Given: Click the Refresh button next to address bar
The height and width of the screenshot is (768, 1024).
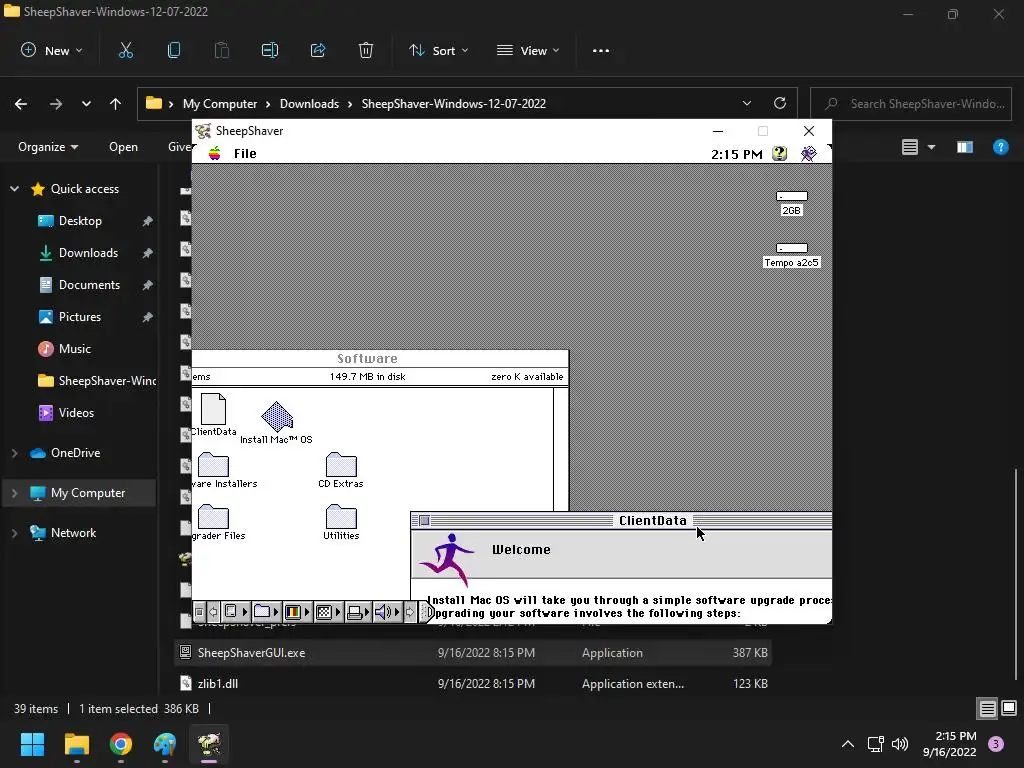Looking at the screenshot, I should [x=780, y=103].
